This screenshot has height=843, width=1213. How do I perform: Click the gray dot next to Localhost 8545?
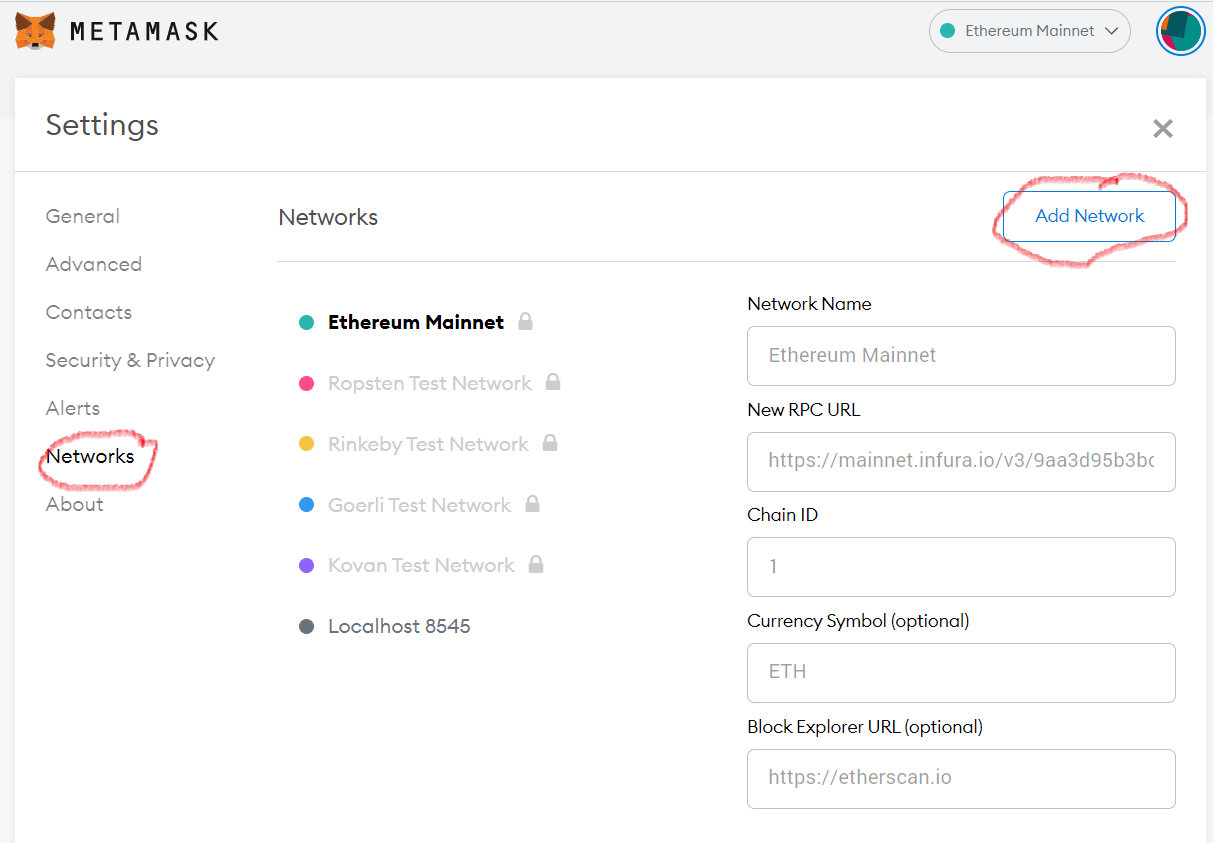tap(307, 626)
